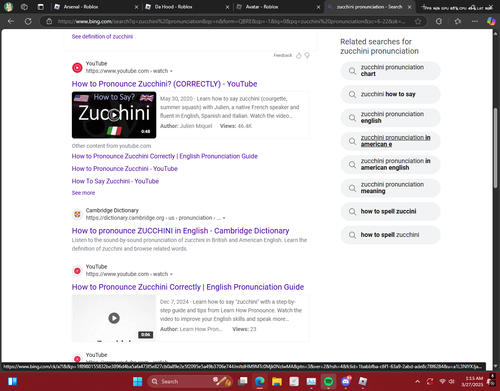Search 'zucchini pronunciation in american english' suggestion
The image size is (500, 391).
point(390,165)
